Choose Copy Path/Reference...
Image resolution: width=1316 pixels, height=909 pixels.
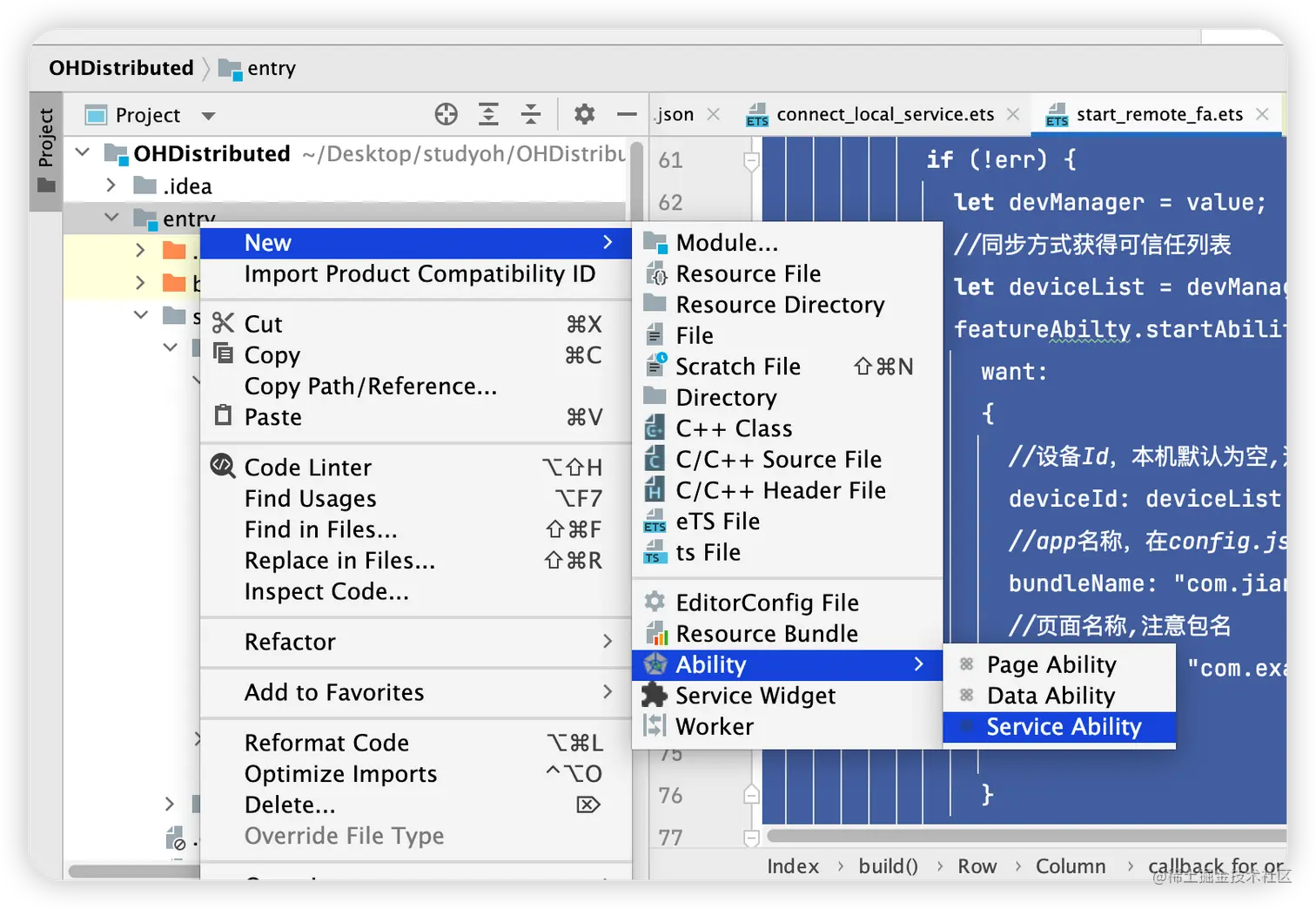[416, 386]
